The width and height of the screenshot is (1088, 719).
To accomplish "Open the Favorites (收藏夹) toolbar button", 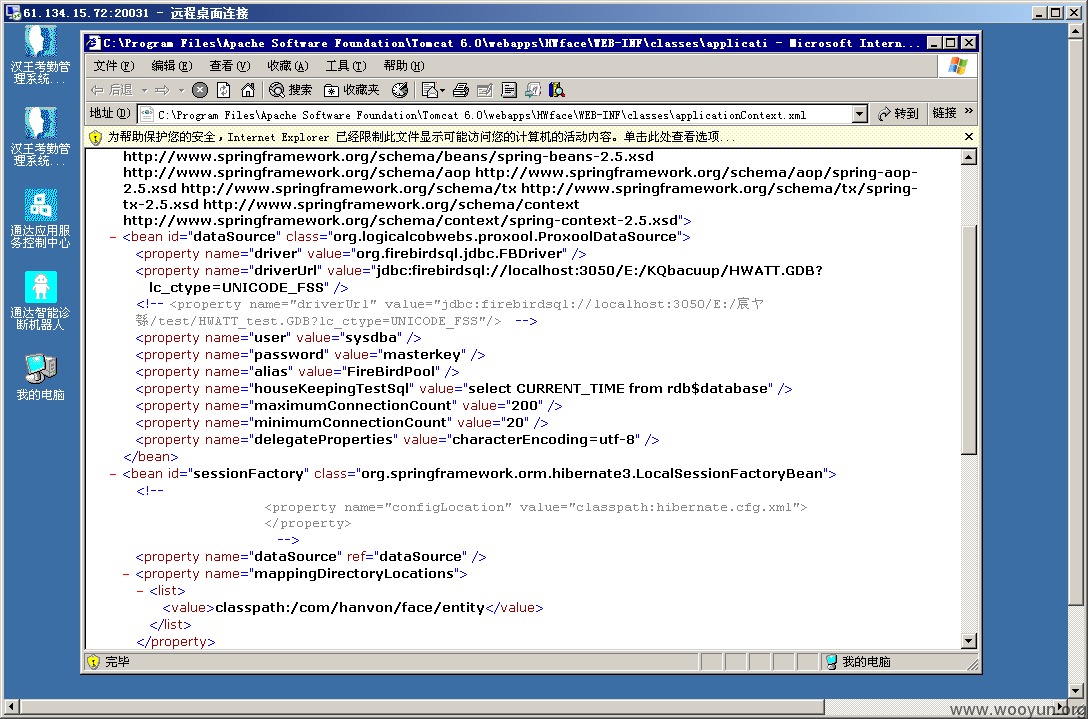I will click(352, 90).
